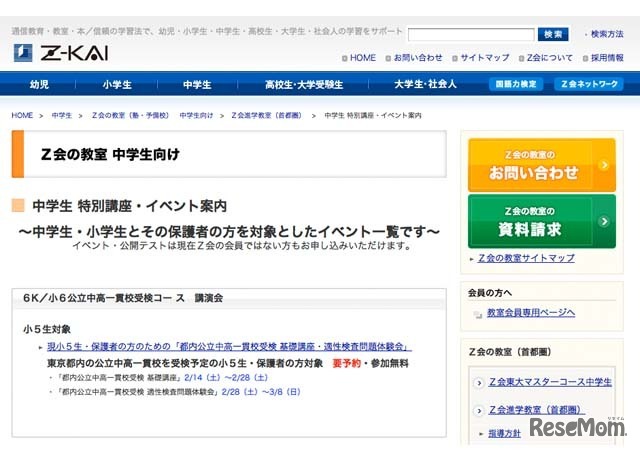
Task: Click 小５生対象 text
Action: (x=47, y=329)
